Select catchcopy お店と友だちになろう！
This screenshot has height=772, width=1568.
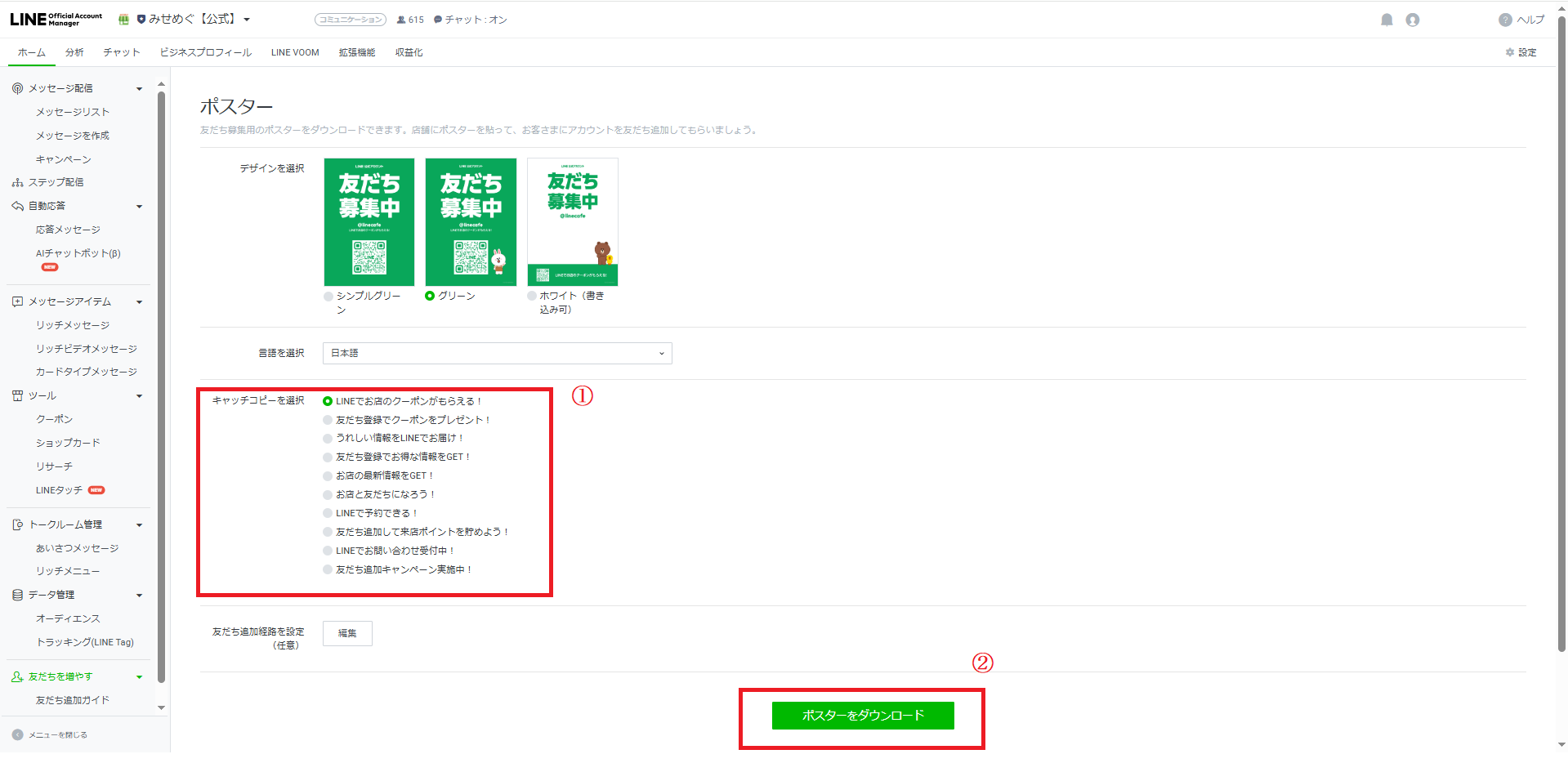328,494
